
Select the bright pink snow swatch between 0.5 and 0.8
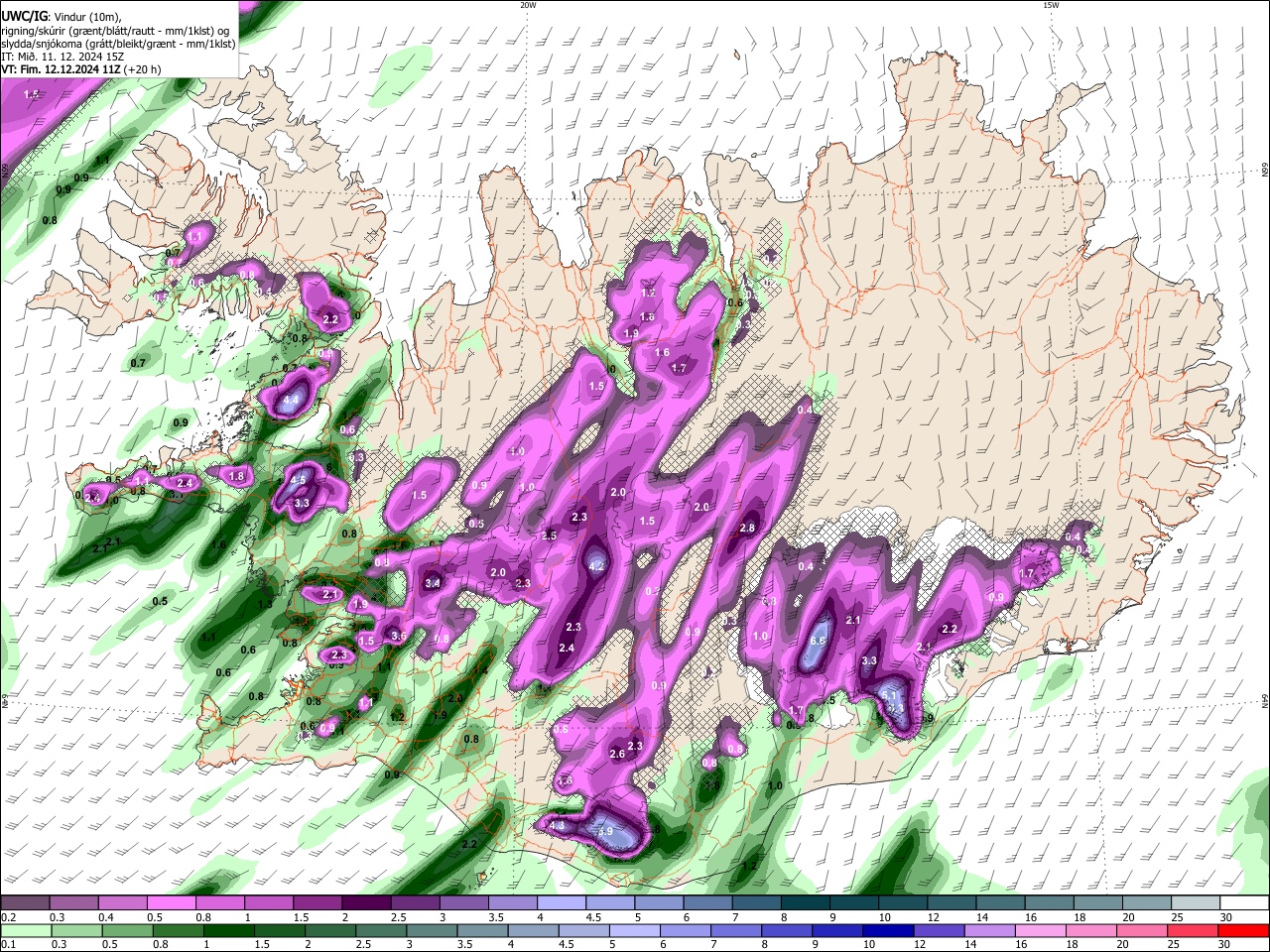pos(172,903)
